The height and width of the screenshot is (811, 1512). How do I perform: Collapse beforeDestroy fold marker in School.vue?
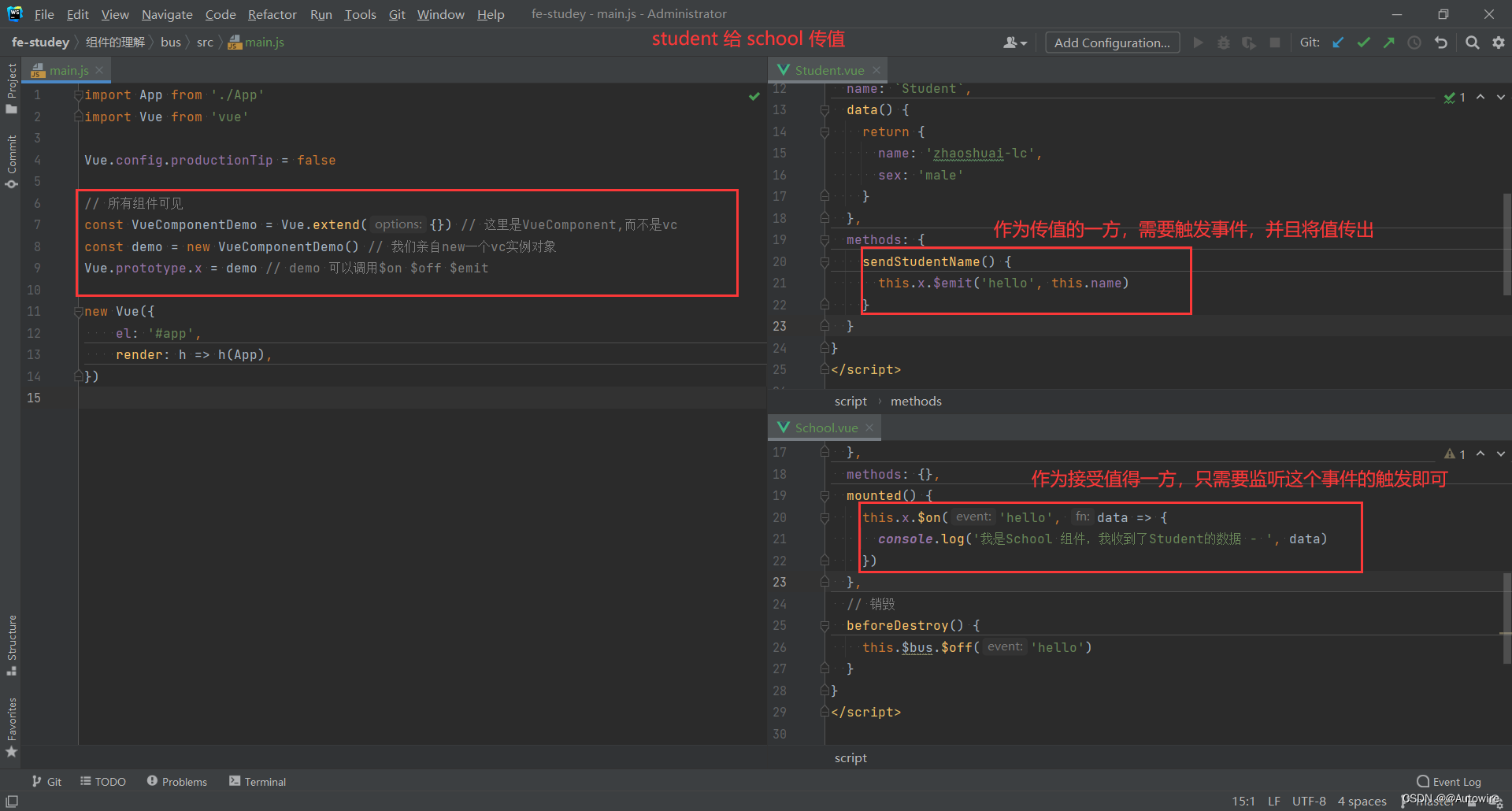click(825, 626)
